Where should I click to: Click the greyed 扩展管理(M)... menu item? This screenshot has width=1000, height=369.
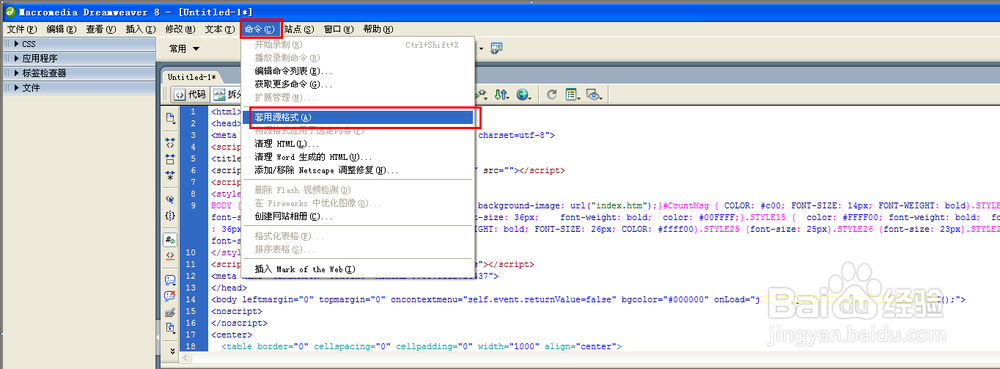point(358,98)
